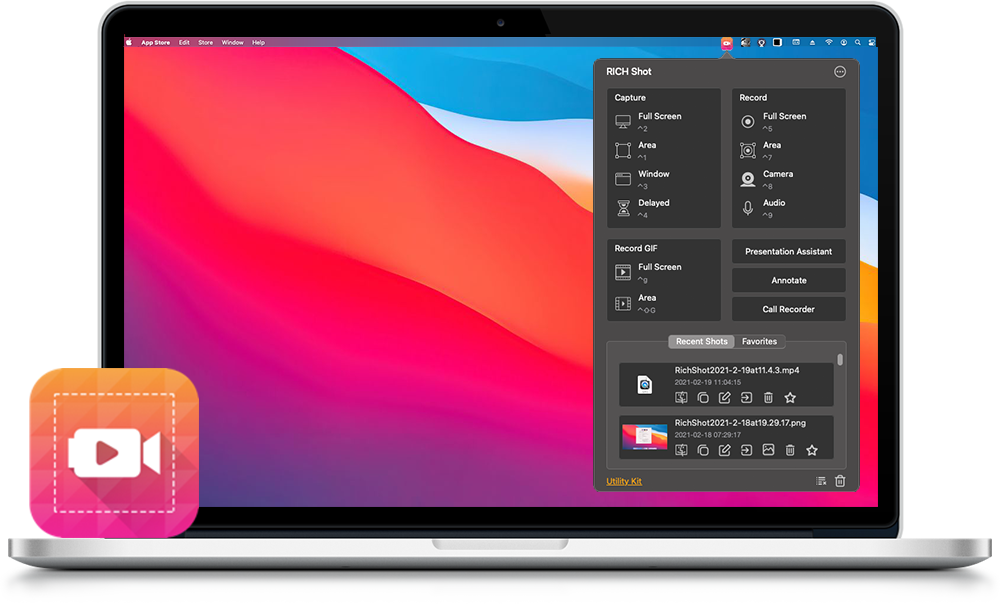Favorite the RichShot mp4 recording
Viewport: 1000px width, 604px height.
point(790,397)
